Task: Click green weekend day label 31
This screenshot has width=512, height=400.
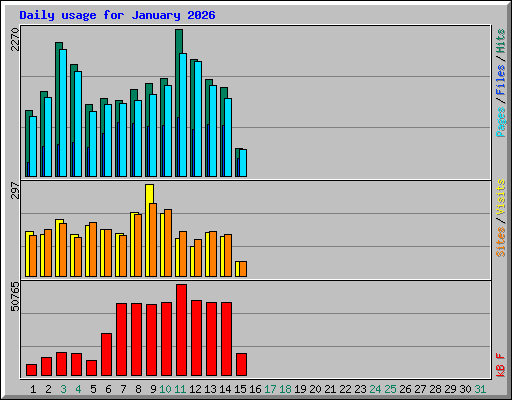Action: click(480, 389)
